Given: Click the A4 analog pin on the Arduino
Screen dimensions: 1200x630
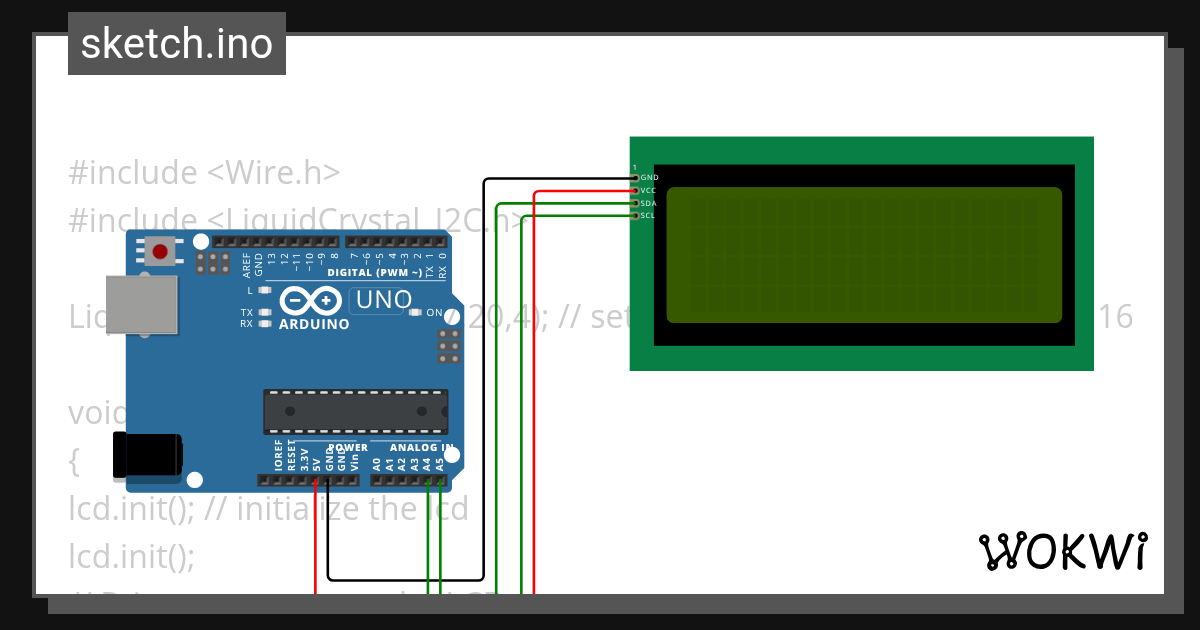Looking at the screenshot, I should [428, 480].
